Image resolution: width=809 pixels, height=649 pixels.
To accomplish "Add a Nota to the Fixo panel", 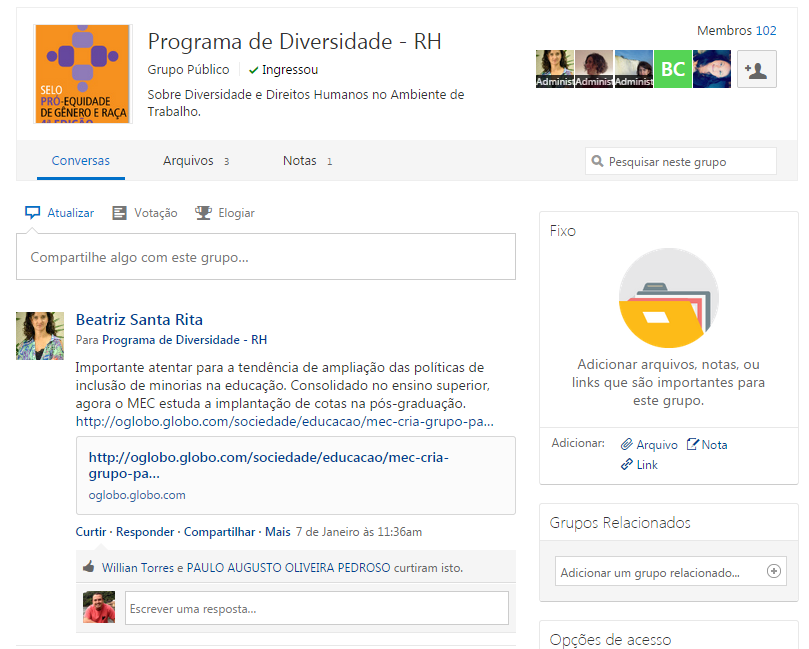I will coord(707,445).
